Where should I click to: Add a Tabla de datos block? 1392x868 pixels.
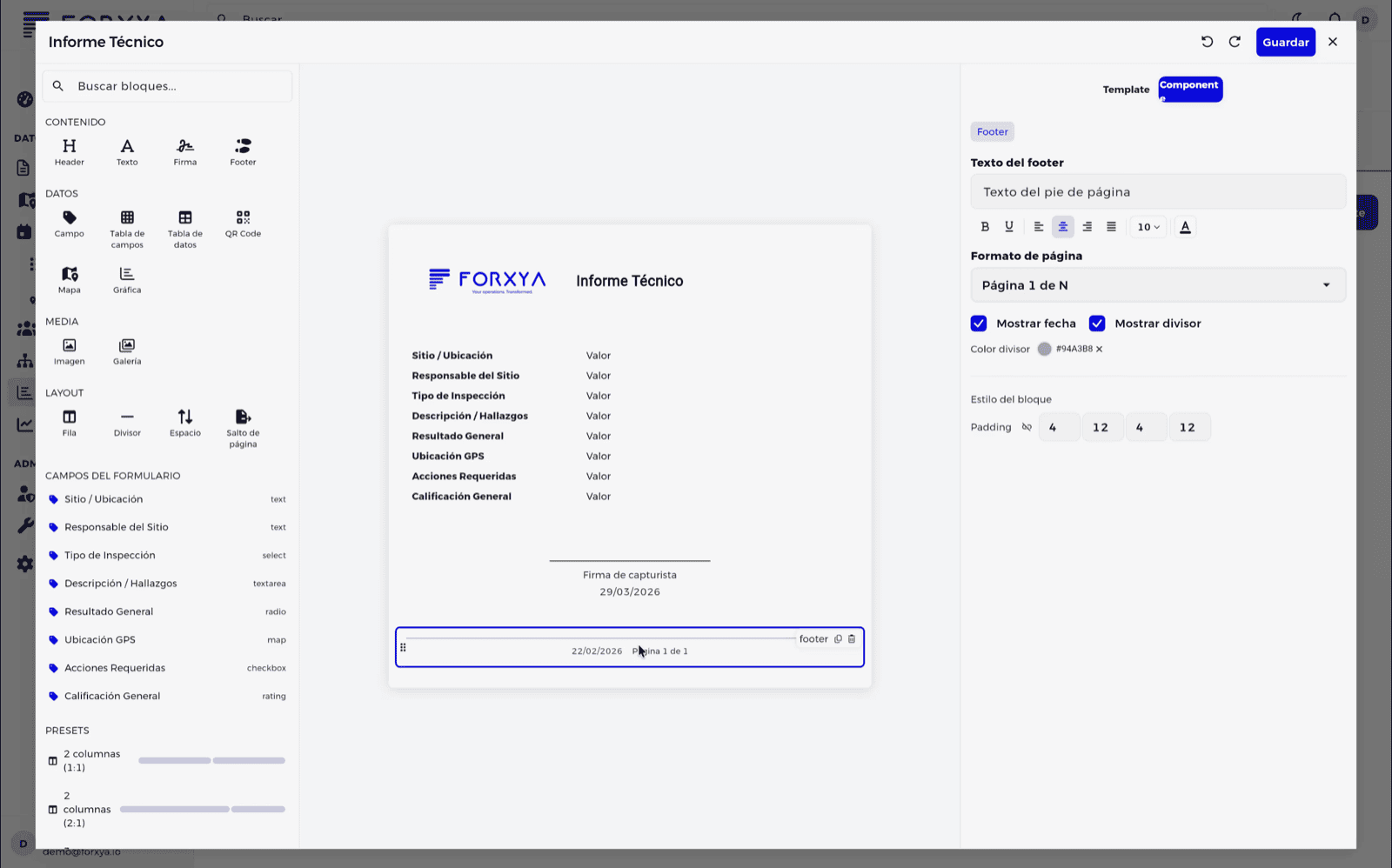click(x=184, y=230)
